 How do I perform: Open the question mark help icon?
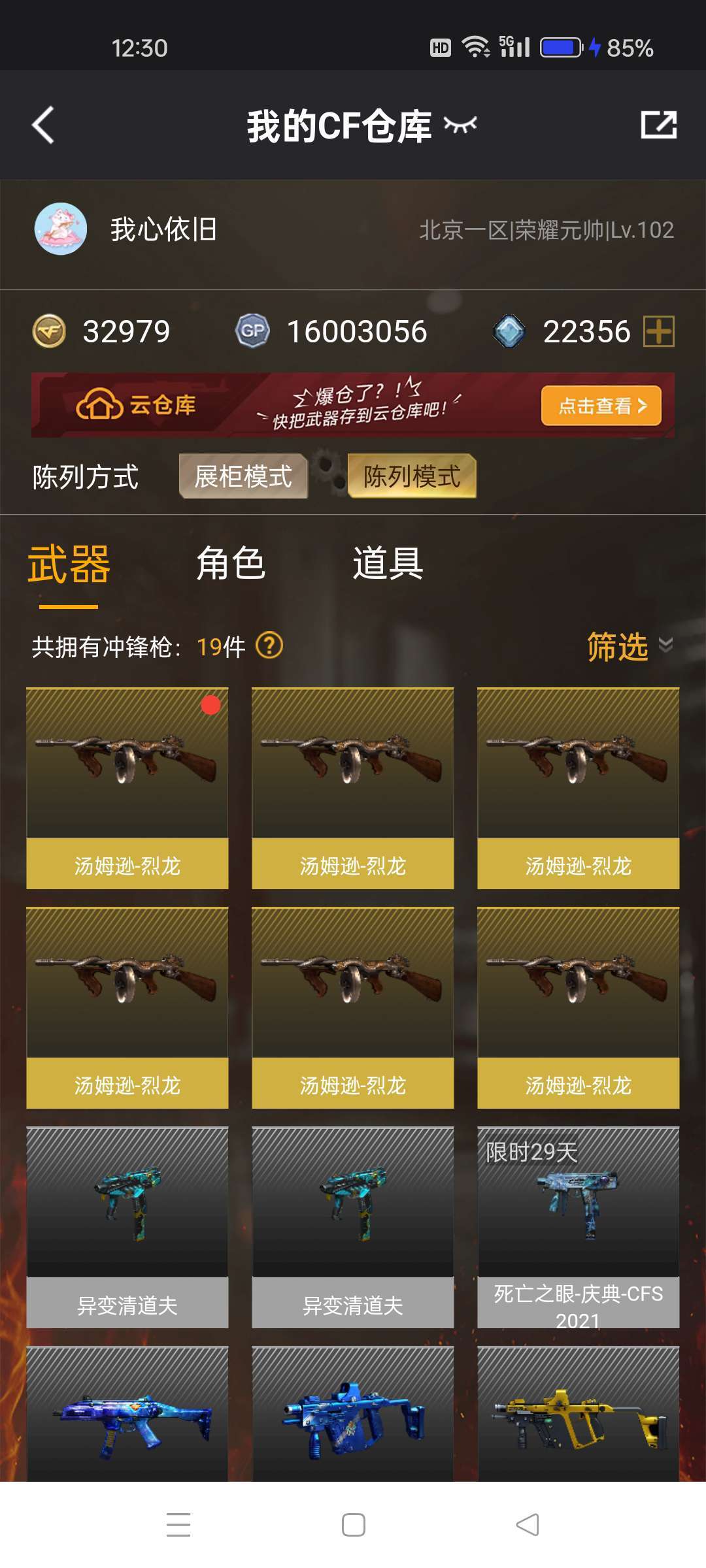click(x=269, y=645)
